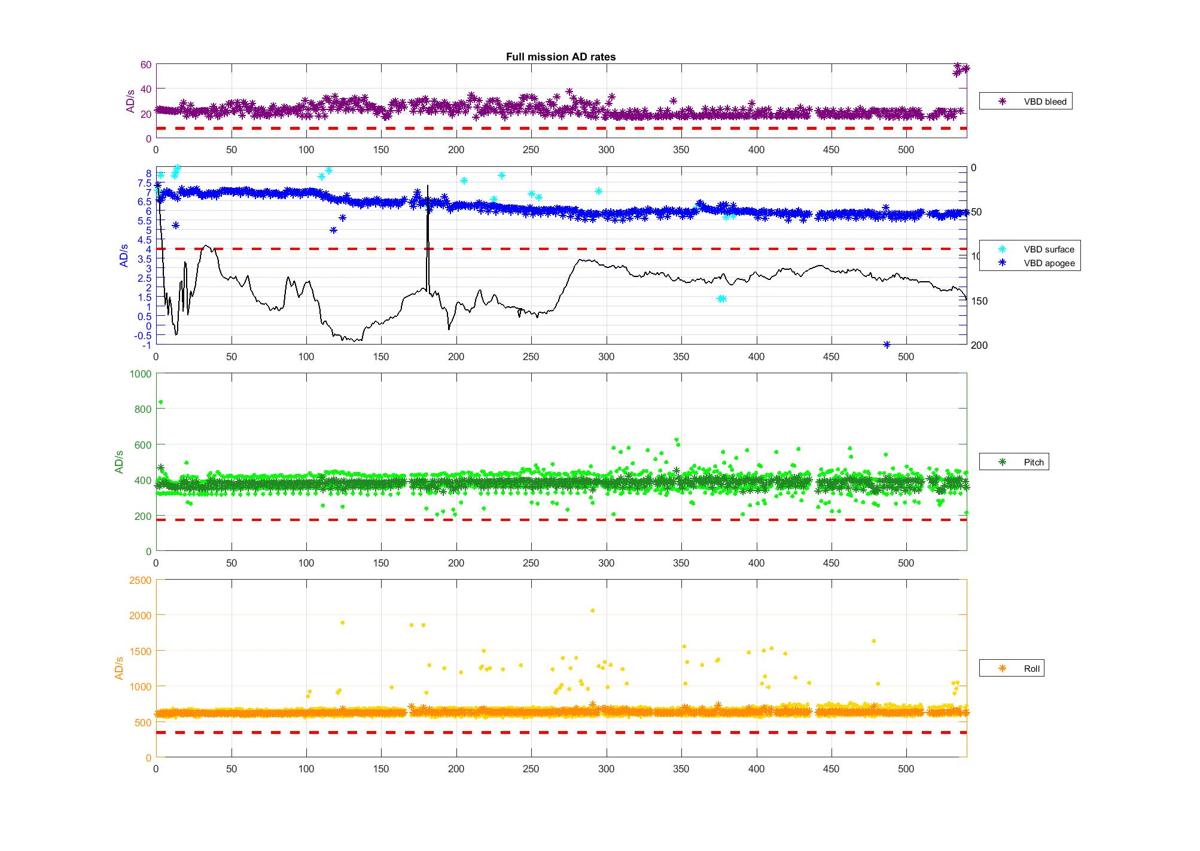Select the 'Roll' legend label
The image size is (1200, 851).
[1032, 668]
